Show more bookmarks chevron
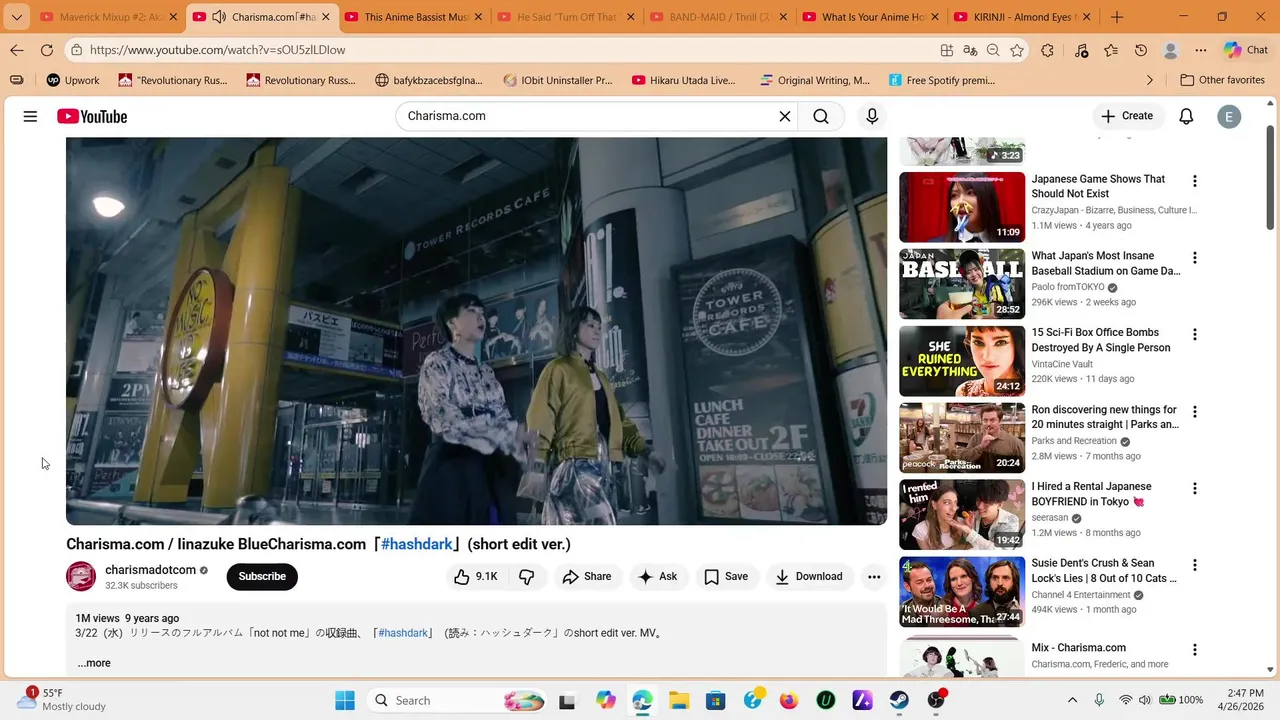This screenshot has width=1280, height=720. click(1150, 80)
